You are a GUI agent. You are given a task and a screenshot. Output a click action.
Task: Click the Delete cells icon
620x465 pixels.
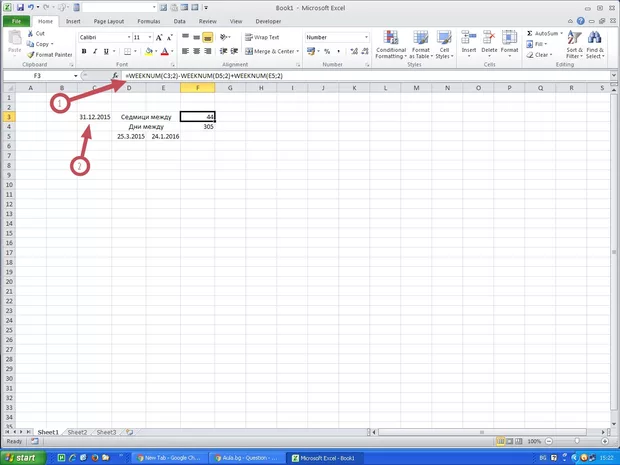tap(489, 38)
